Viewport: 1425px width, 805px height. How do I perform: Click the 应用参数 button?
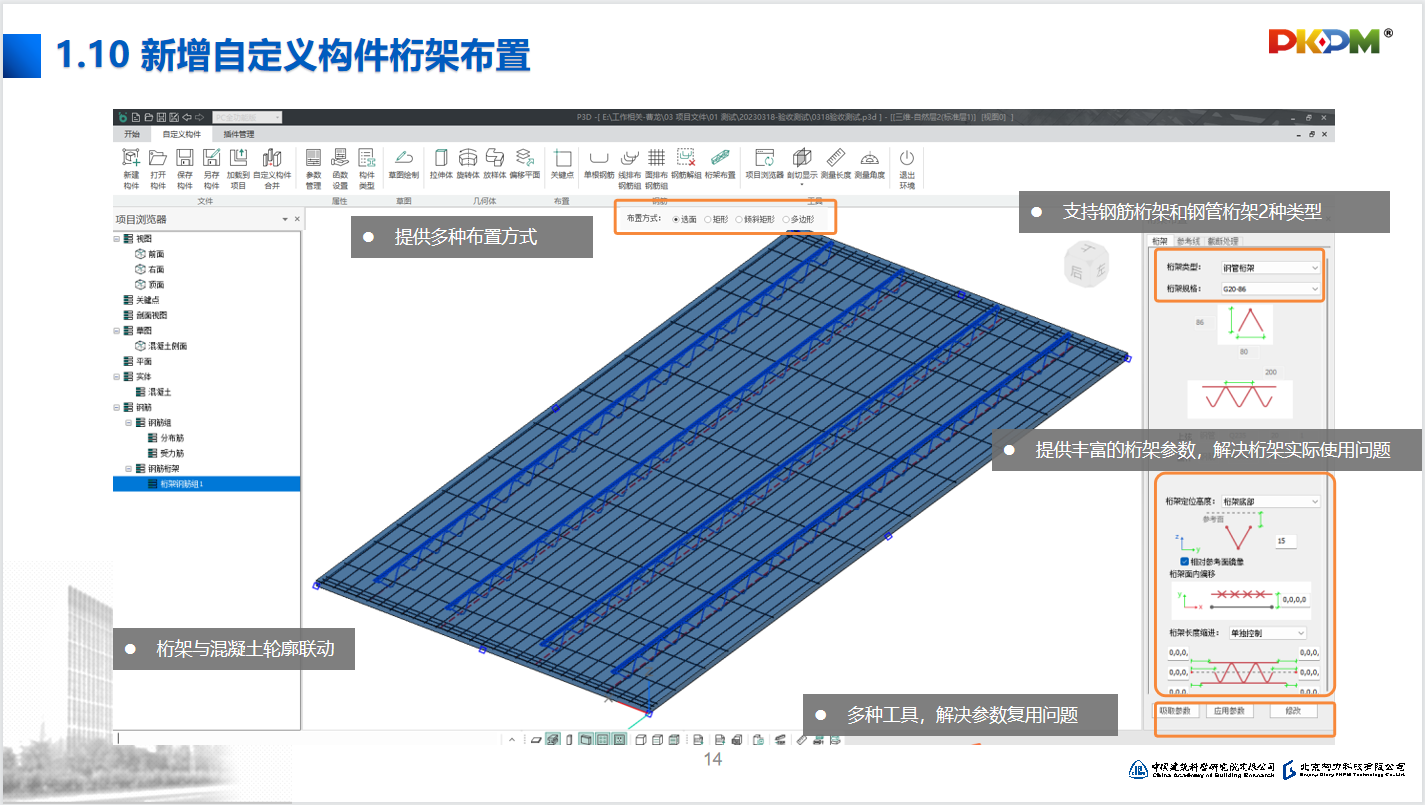(x=1229, y=711)
